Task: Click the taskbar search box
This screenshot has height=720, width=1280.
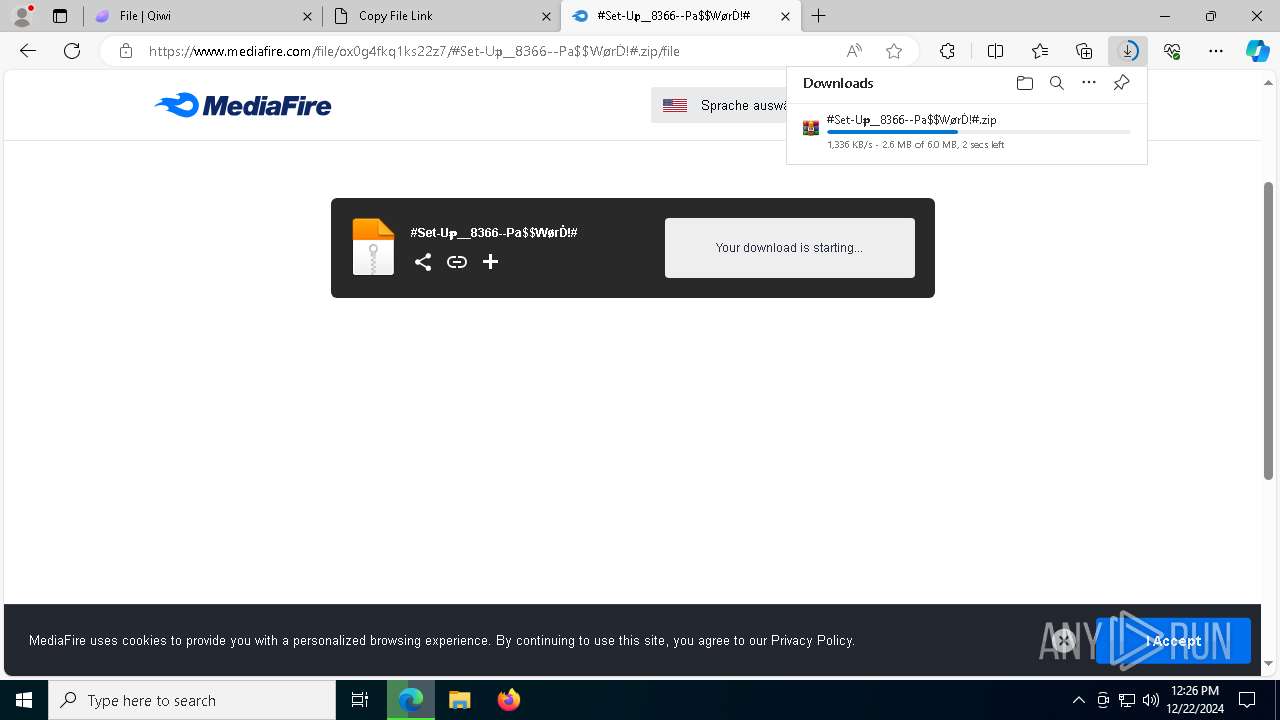Action: tap(192, 700)
